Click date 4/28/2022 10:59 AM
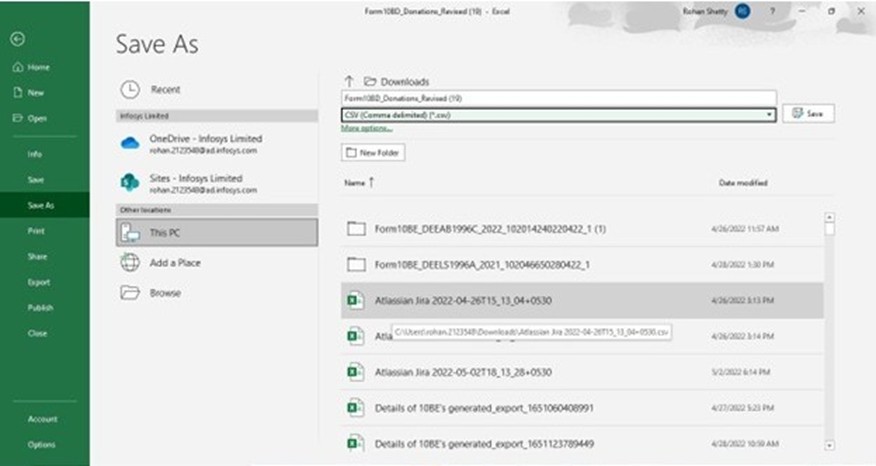876x466 pixels. pyautogui.click(x=745, y=444)
